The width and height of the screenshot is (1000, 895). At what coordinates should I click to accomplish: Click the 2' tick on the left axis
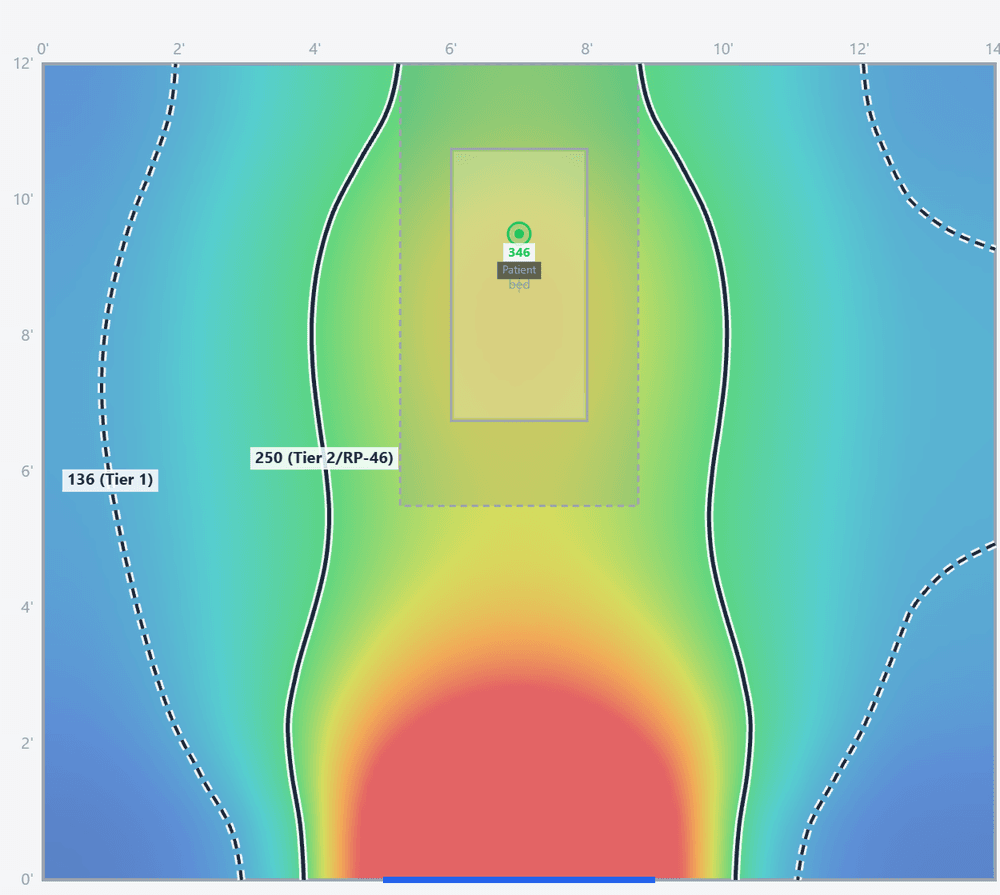(27, 744)
